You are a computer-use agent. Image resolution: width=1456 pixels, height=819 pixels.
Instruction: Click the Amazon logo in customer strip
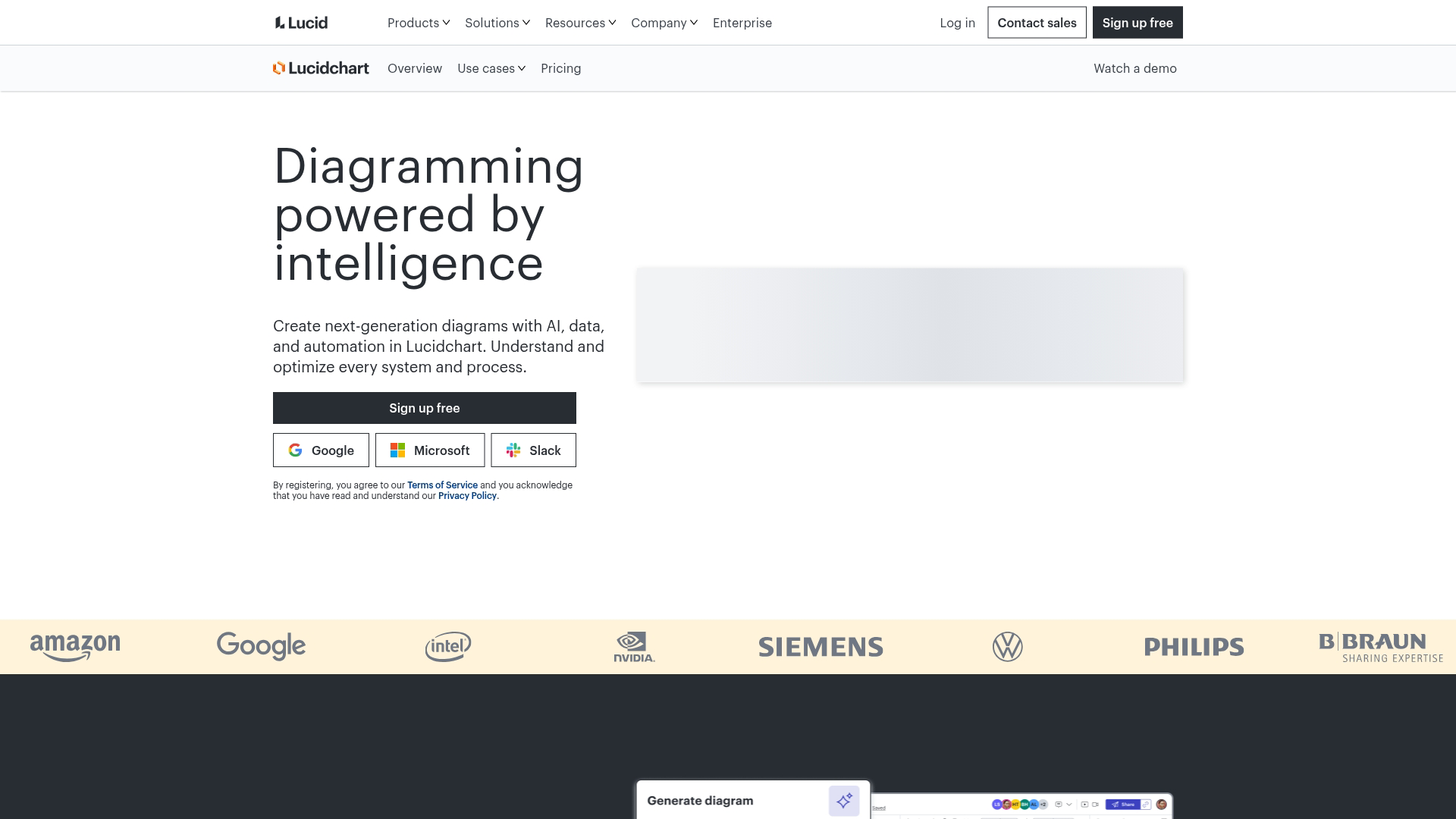75,647
